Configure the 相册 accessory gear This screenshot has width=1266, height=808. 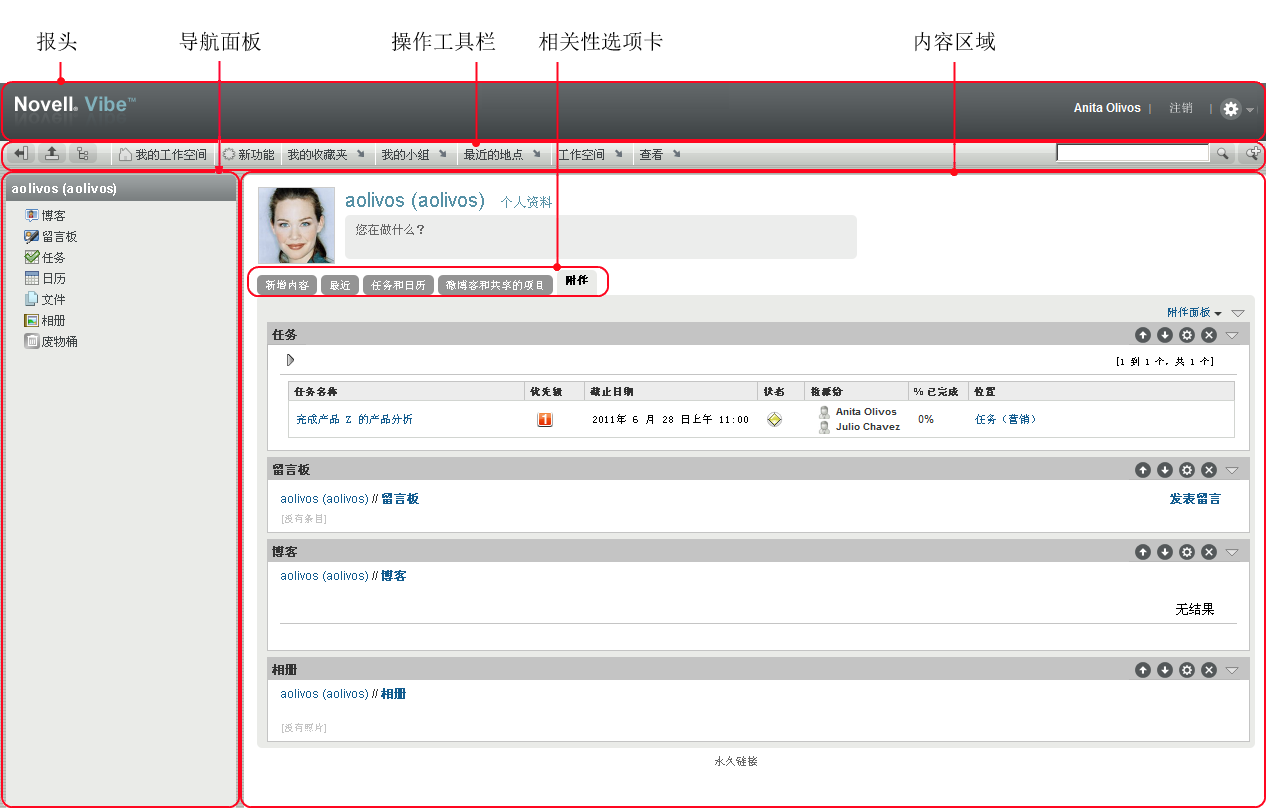1187,670
